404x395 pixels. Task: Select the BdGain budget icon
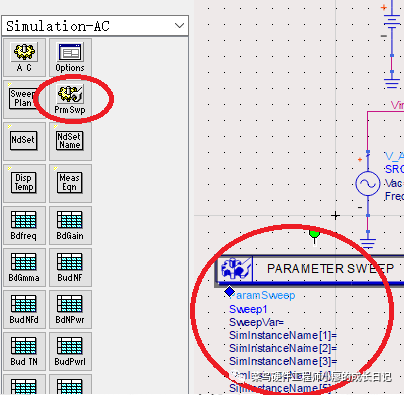(70, 225)
